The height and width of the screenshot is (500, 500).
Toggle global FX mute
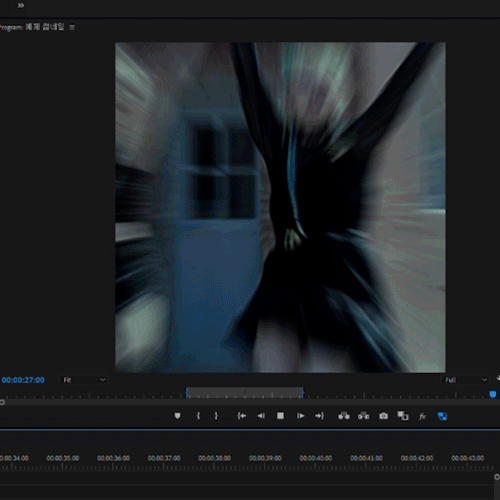422,416
